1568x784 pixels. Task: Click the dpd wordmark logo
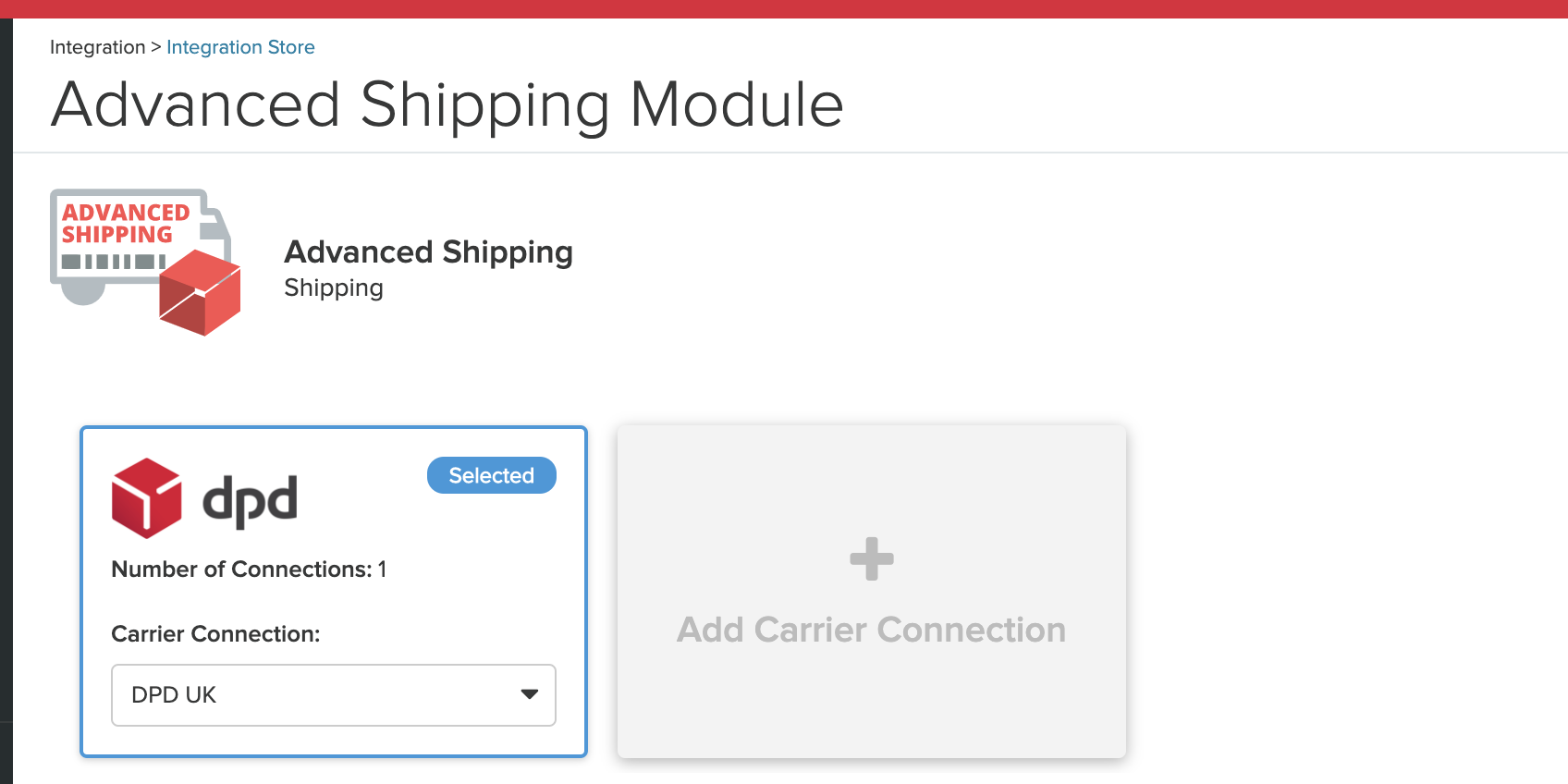coord(250,501)
